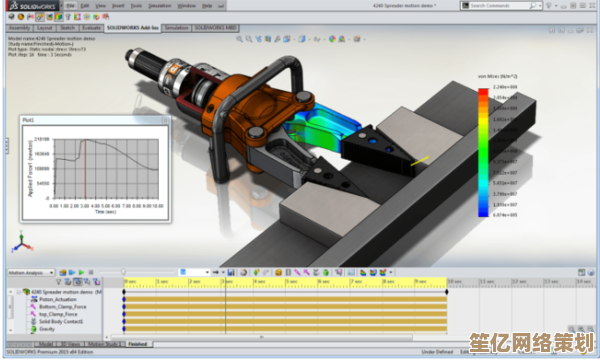Select Piston_Actuation in the motion tree
Image resolution: width=600 pixels, height=361 pixels.
pos(58,299)
